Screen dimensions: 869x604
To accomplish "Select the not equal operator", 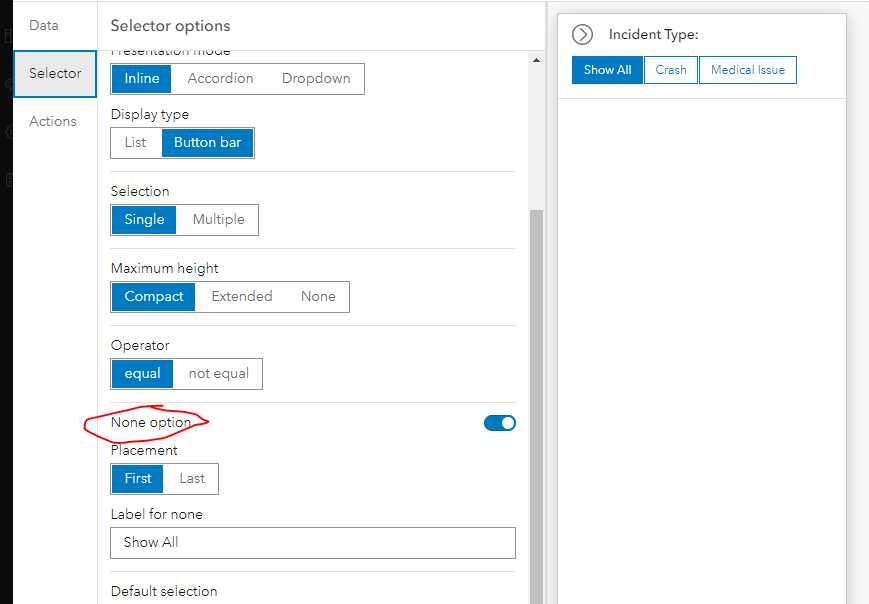I will tap(218, 373).
